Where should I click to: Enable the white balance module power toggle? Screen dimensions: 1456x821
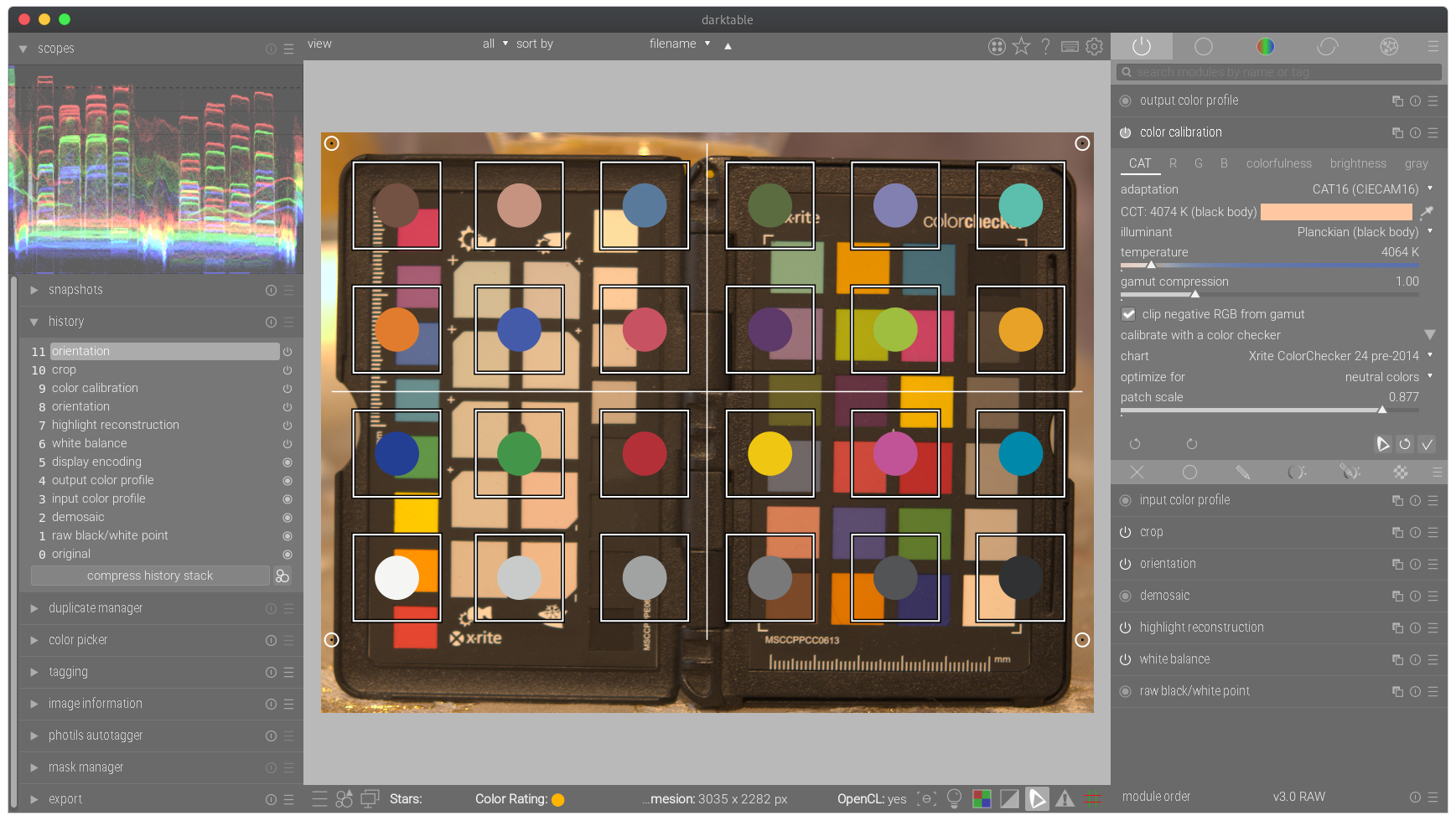1125,659
